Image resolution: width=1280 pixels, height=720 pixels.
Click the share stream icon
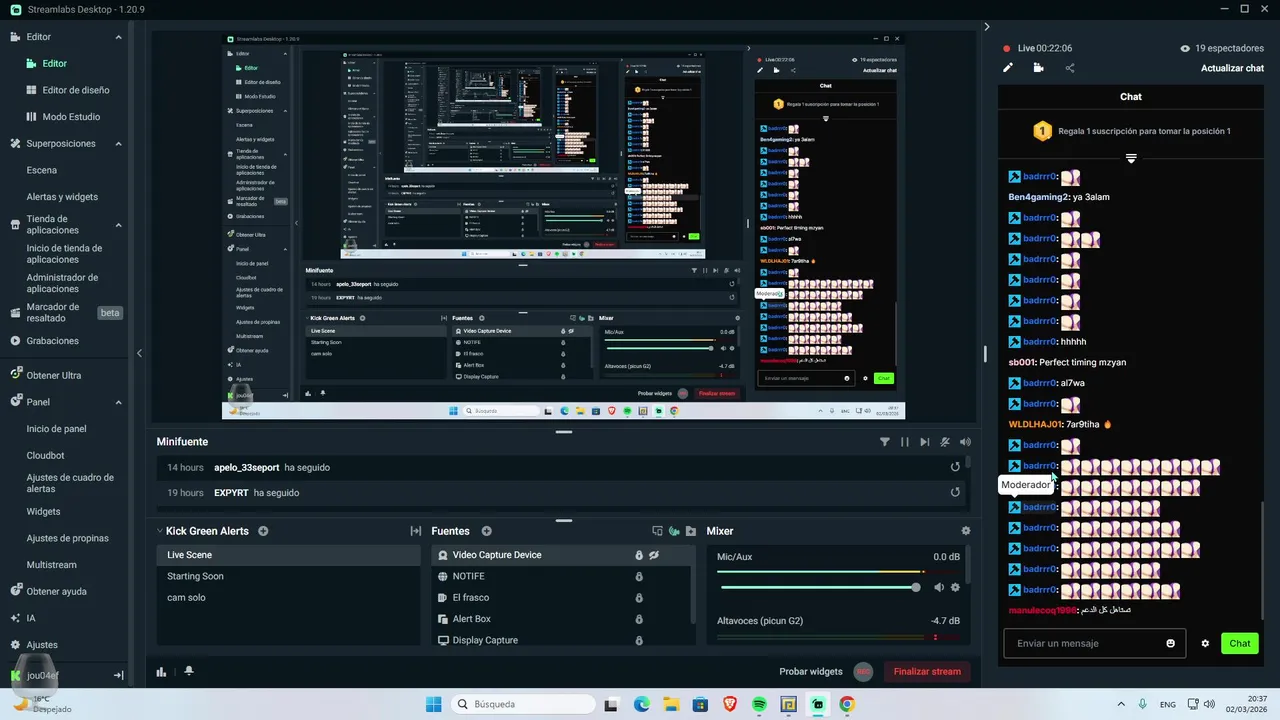[x=1070, y=68]
